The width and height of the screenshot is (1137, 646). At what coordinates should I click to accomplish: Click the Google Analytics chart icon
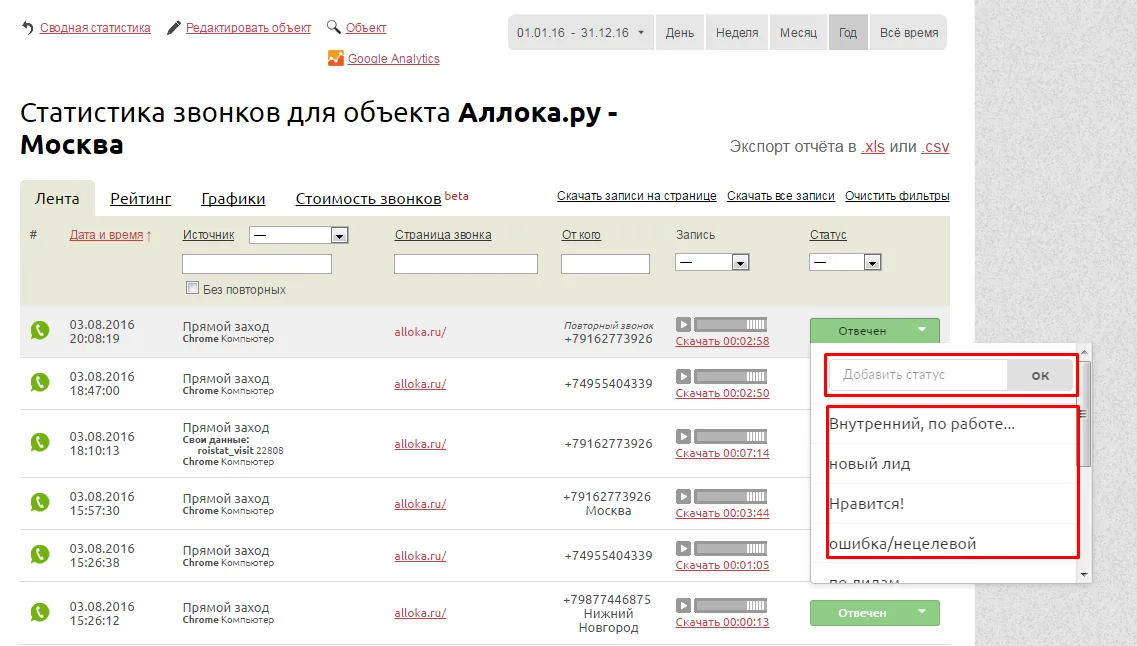tap(335, 58)
